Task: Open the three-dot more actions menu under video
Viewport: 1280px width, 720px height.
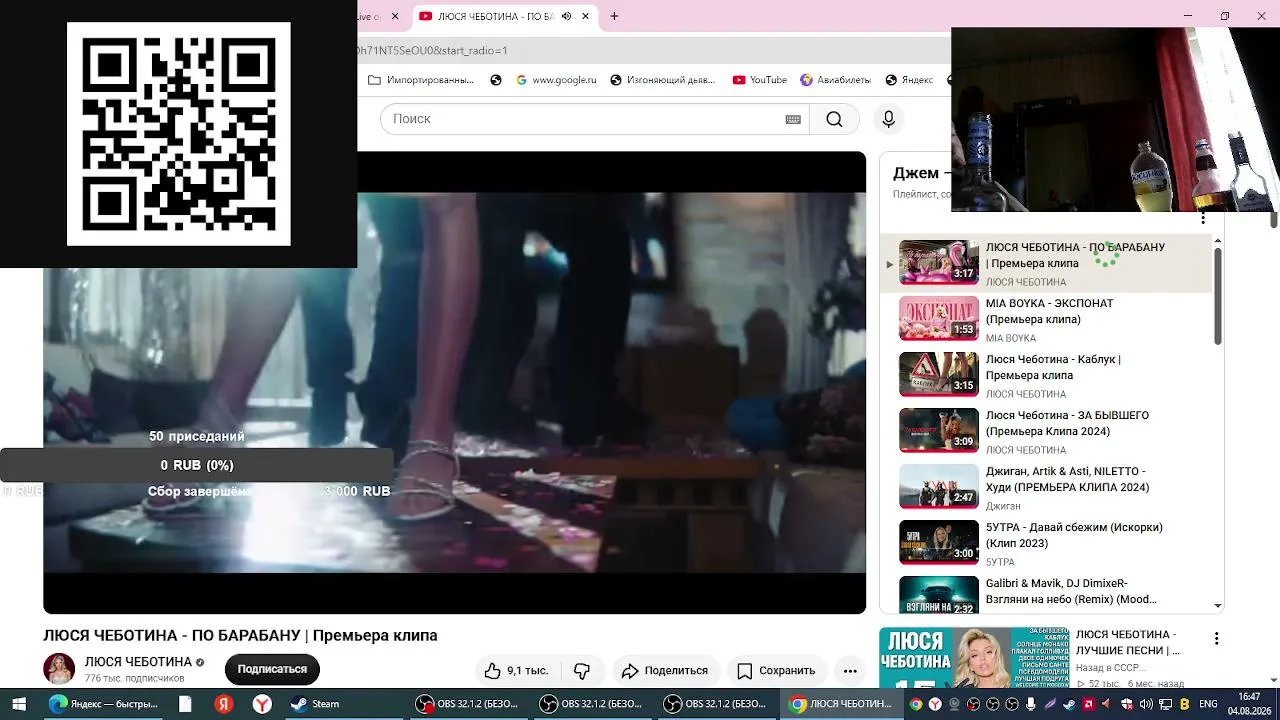Action: [850, 670]
